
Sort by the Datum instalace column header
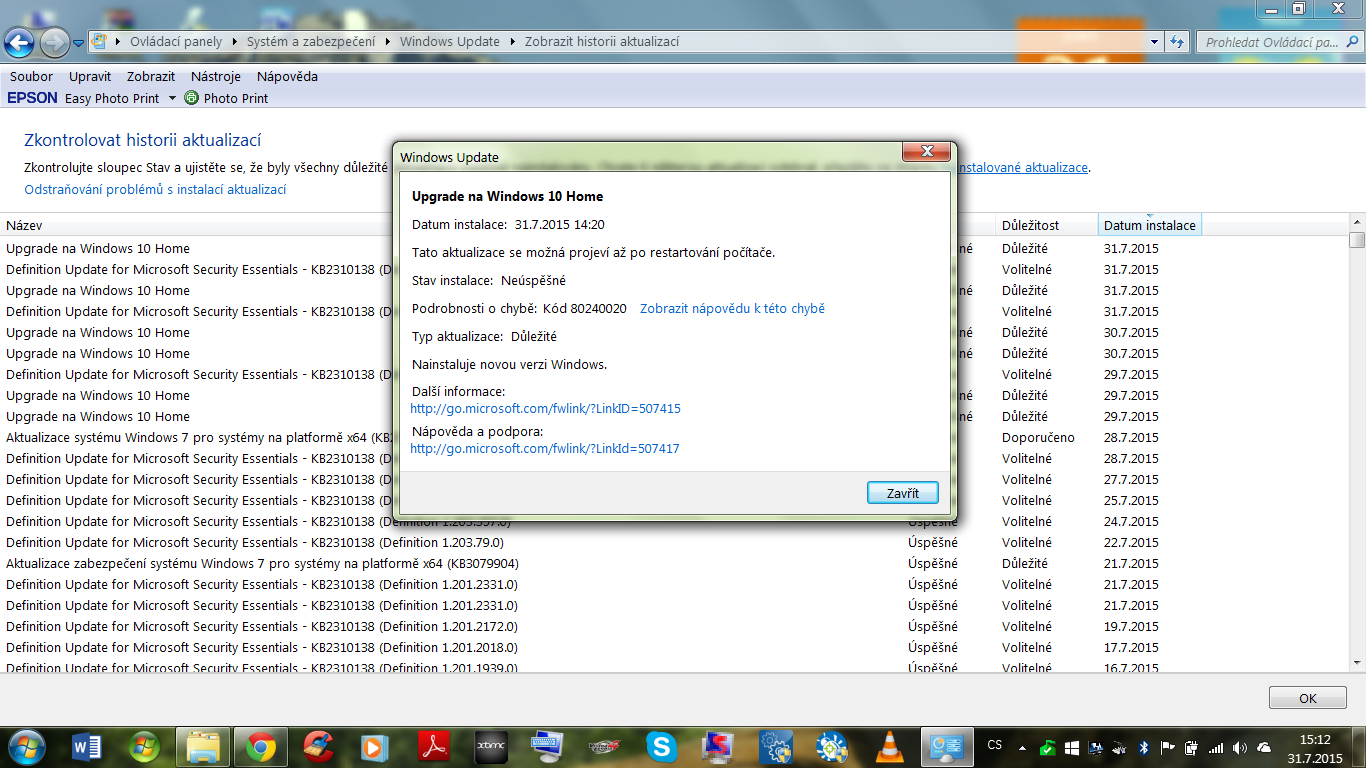(1150, 226)
